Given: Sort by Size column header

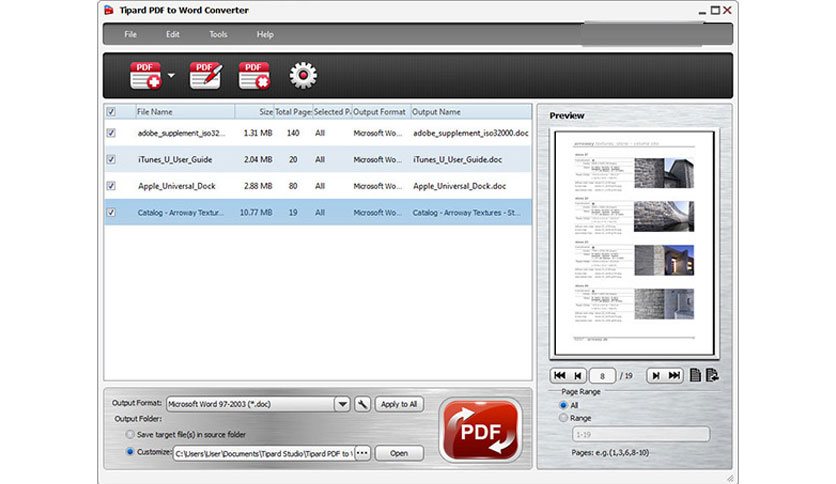Looking at the screenshot, I should (254, 112).
